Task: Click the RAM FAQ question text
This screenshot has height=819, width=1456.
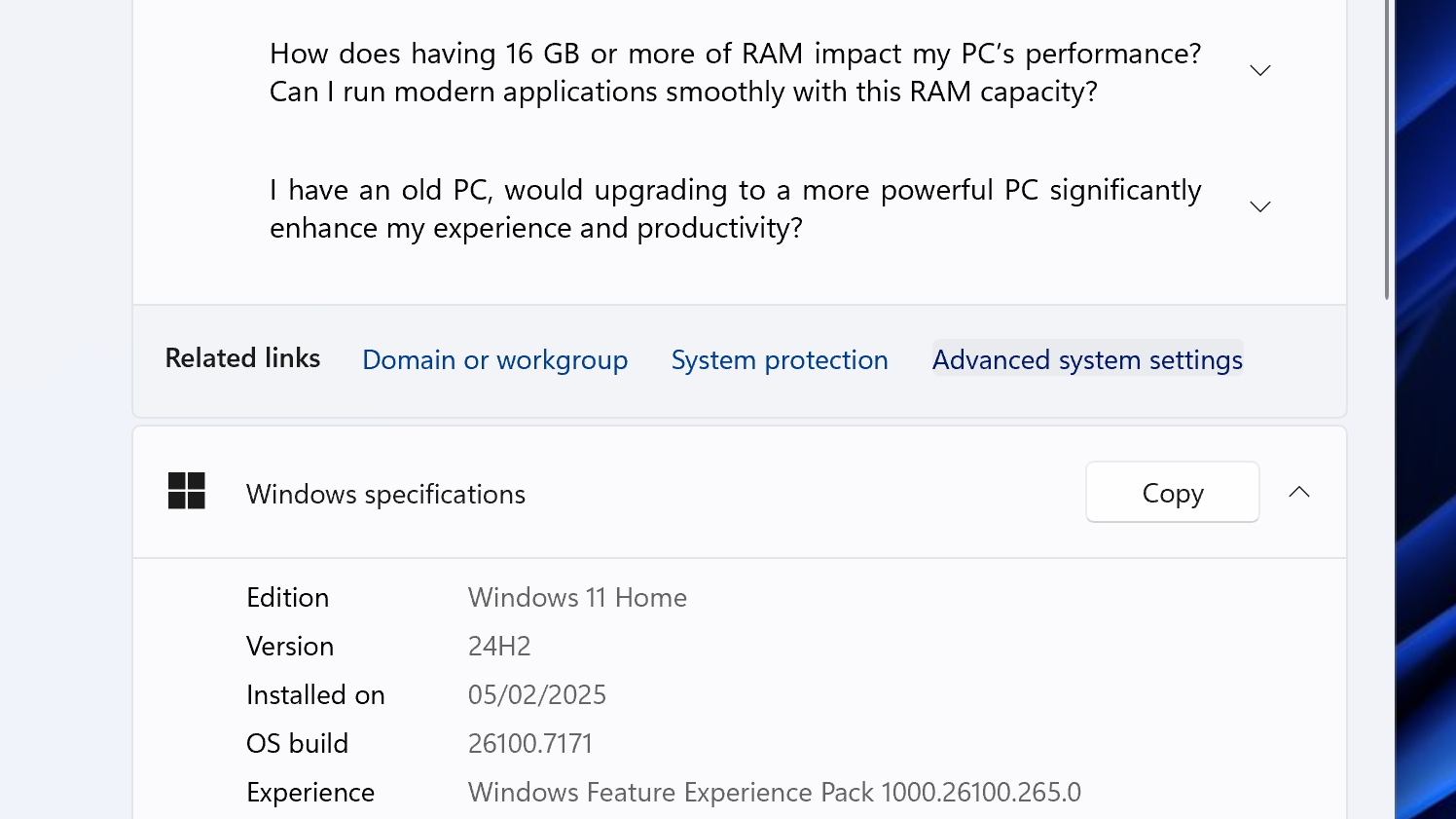Action: pyautogui.click(x=736, y=72)
